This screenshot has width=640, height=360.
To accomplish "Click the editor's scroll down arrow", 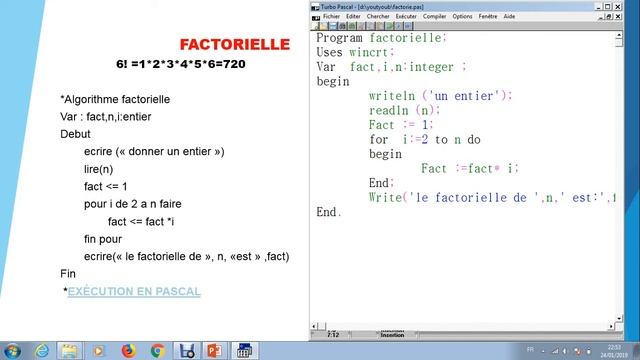I will 619,318.
